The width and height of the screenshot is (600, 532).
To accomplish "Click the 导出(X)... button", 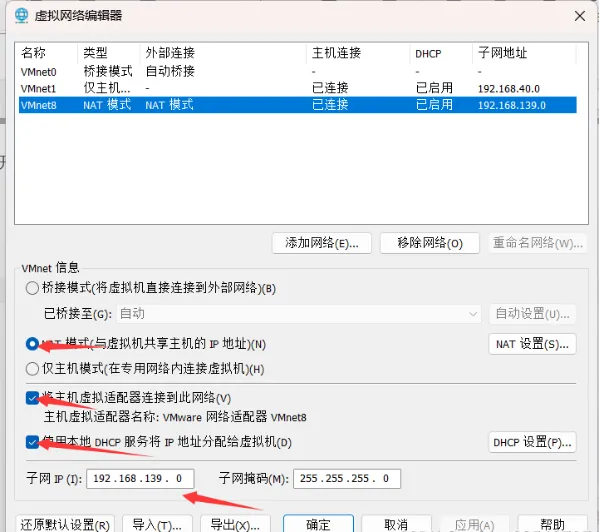I will [x=235, y=524].
